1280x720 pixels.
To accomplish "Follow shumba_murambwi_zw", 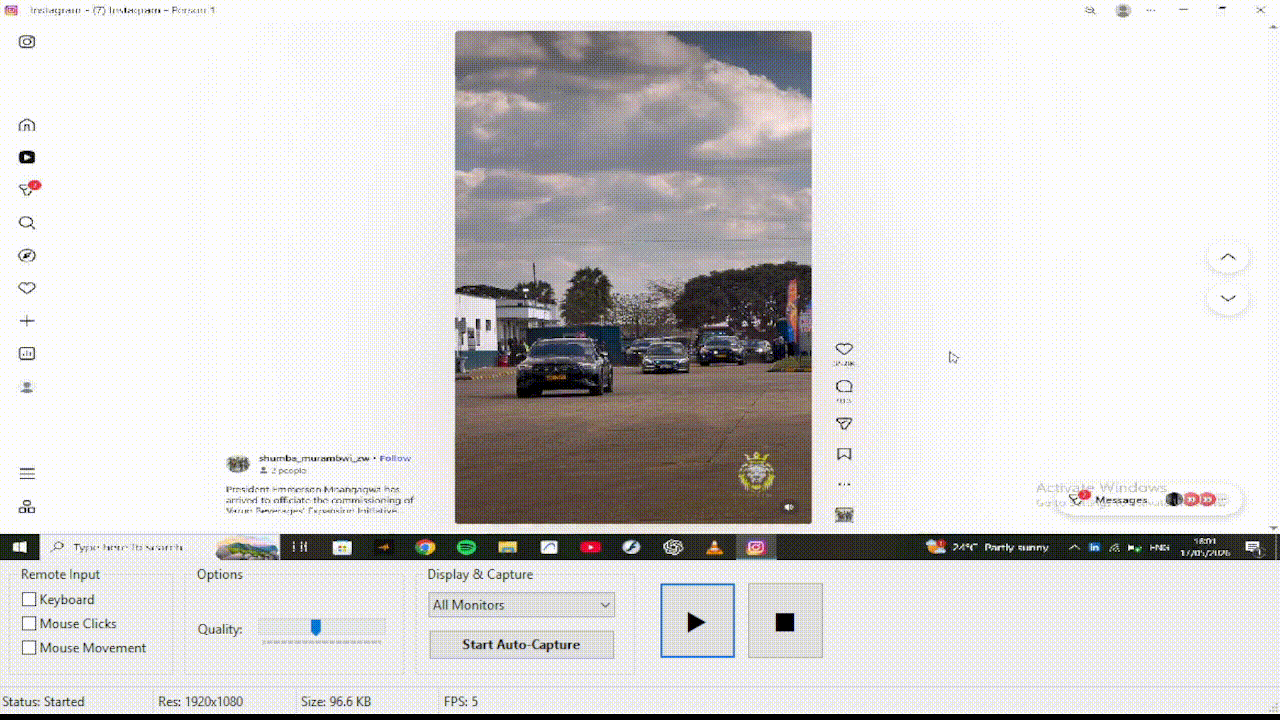I will point(395,458).
